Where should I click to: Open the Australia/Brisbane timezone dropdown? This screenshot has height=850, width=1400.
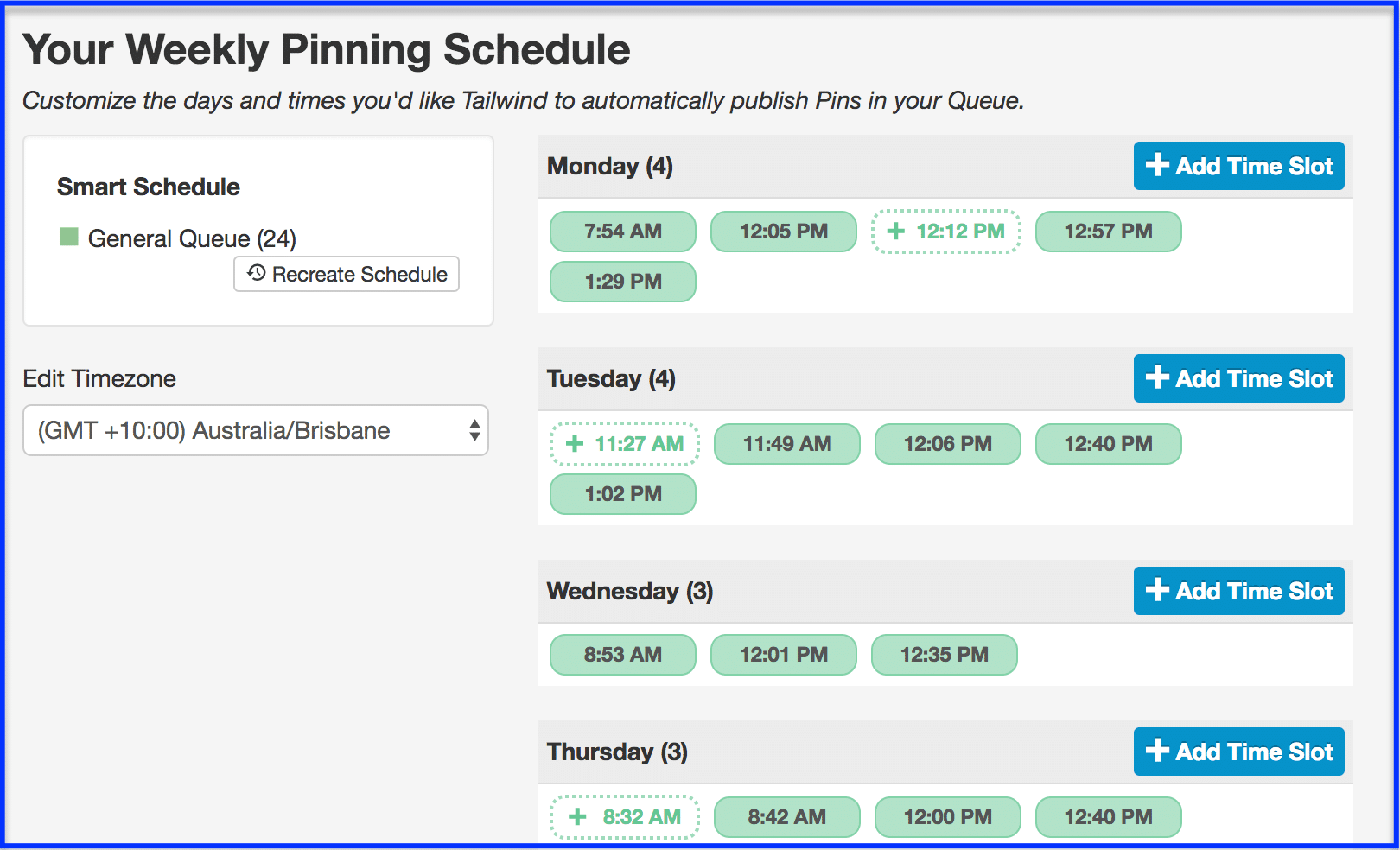256,430
